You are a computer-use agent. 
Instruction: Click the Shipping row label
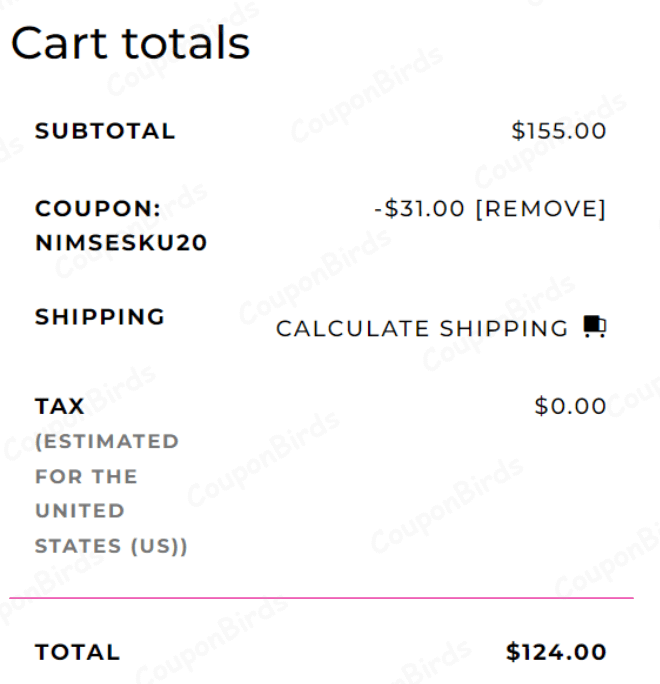pos(100,317)
